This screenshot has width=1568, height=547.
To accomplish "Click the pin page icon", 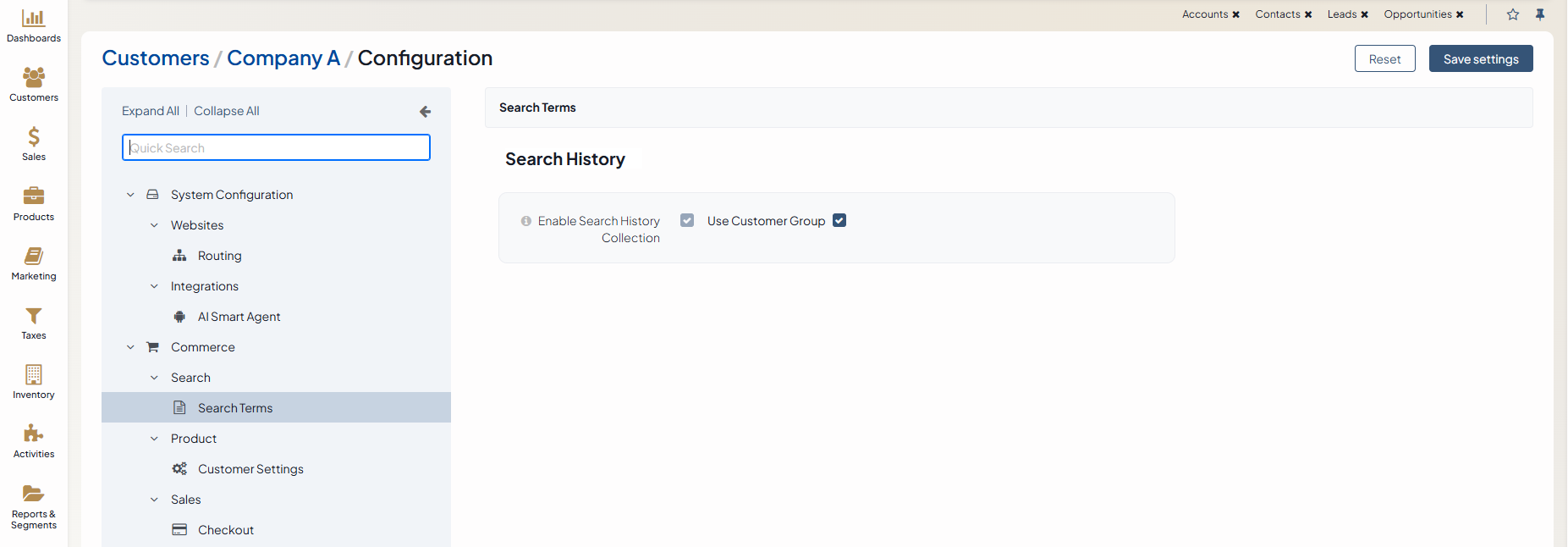I will [1540, 14].
